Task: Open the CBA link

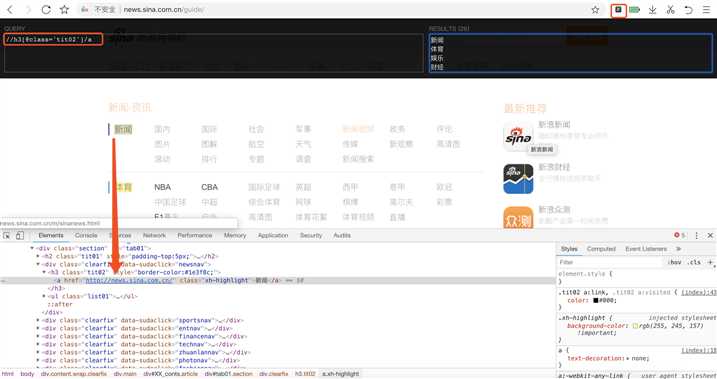Action: coord(209,187)
